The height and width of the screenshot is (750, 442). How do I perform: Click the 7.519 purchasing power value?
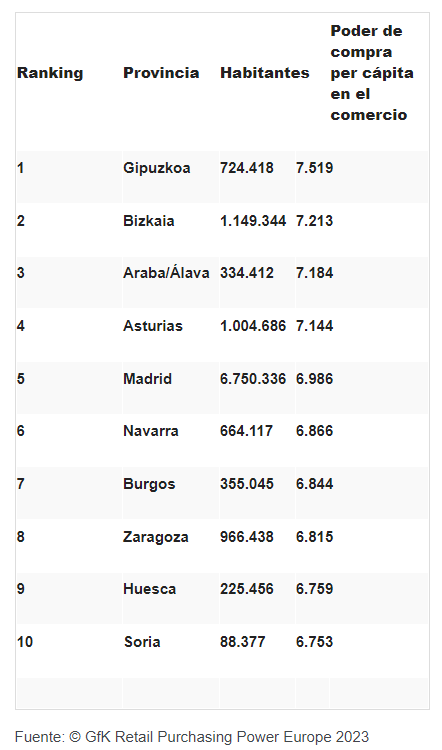coord(314,168)
